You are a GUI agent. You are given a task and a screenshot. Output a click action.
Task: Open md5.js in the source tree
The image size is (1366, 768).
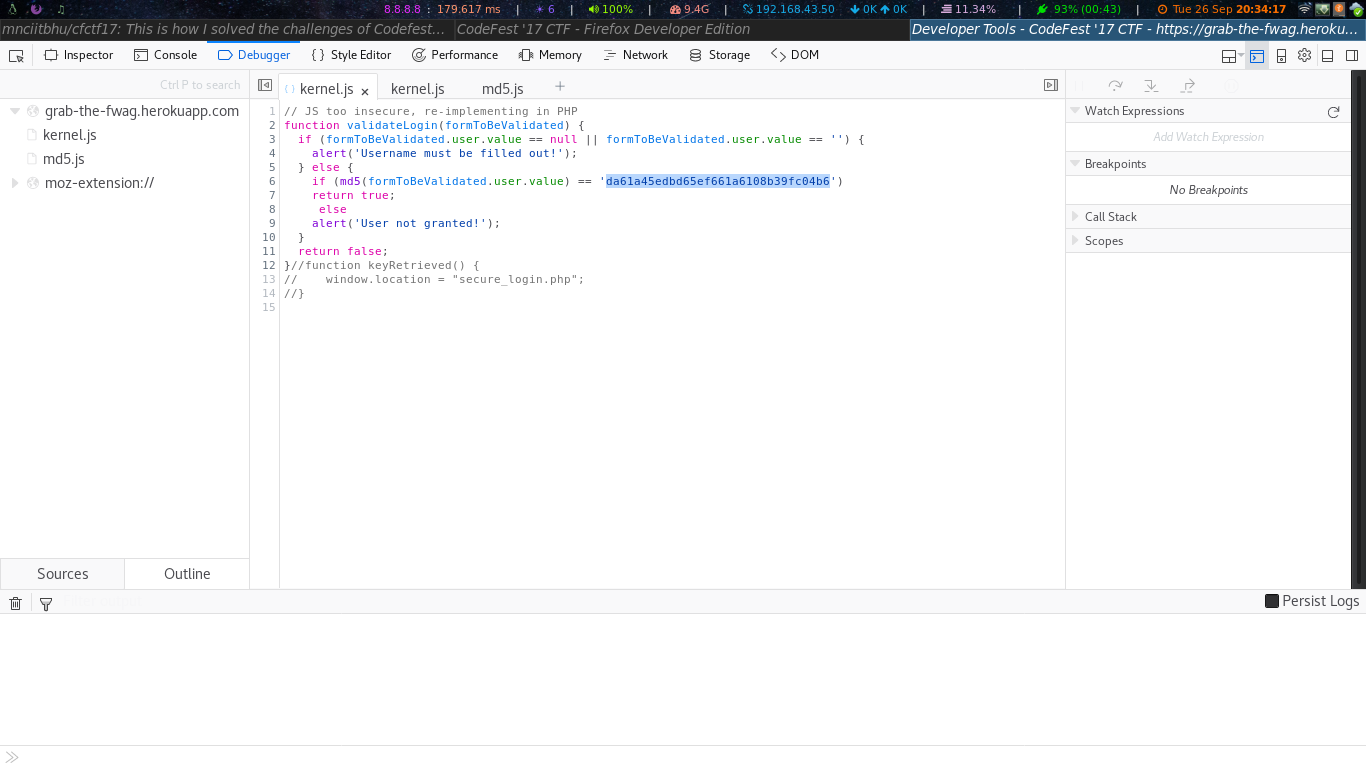coord(63,159)
